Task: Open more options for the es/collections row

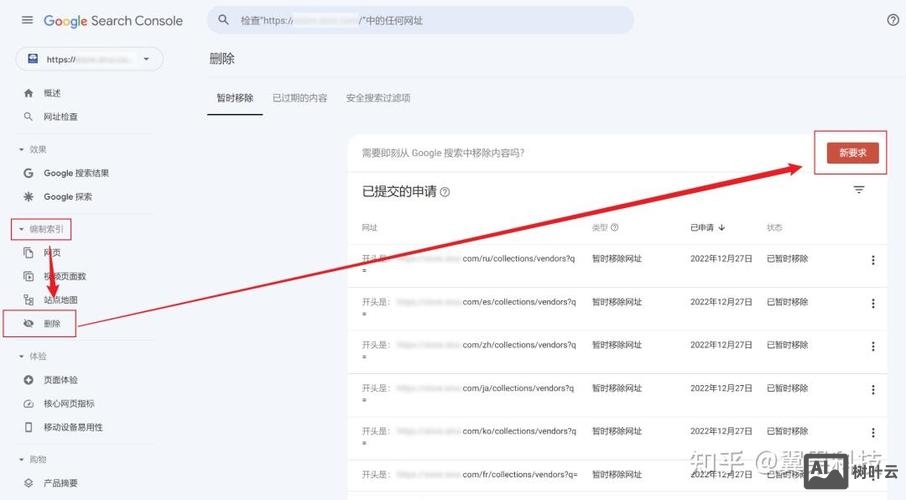Action: click(873, 303)
